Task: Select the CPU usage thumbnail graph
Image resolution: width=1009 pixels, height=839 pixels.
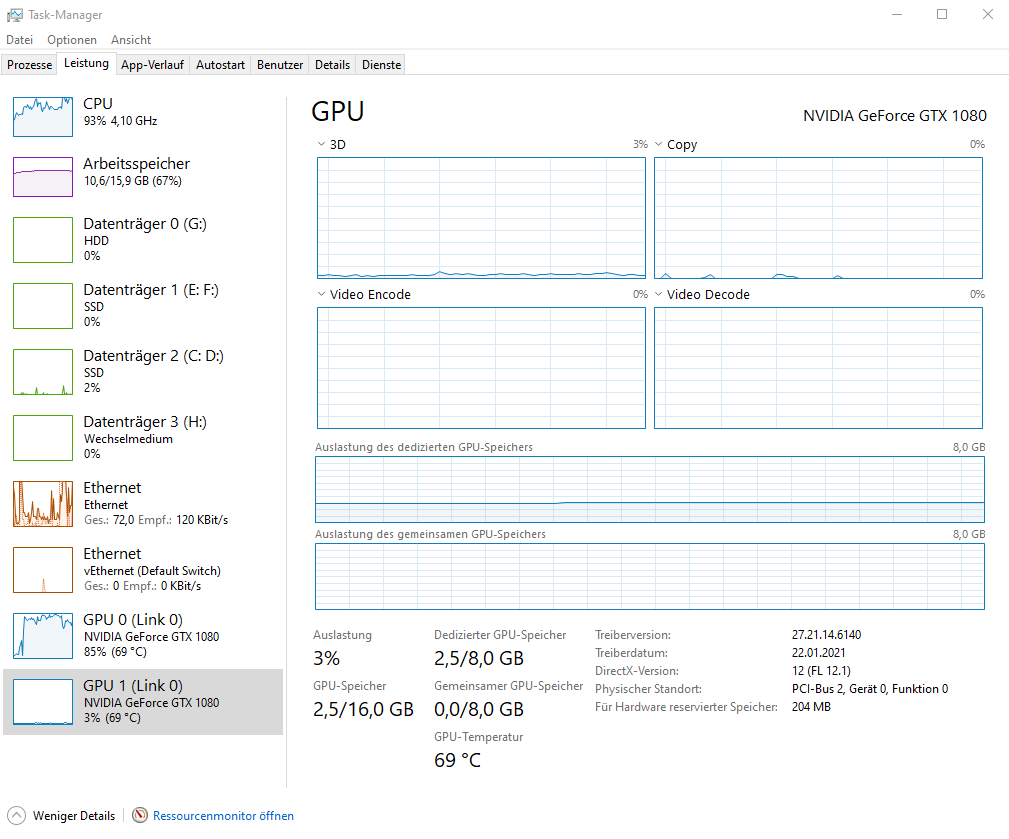Action: [x=42, y=116]
